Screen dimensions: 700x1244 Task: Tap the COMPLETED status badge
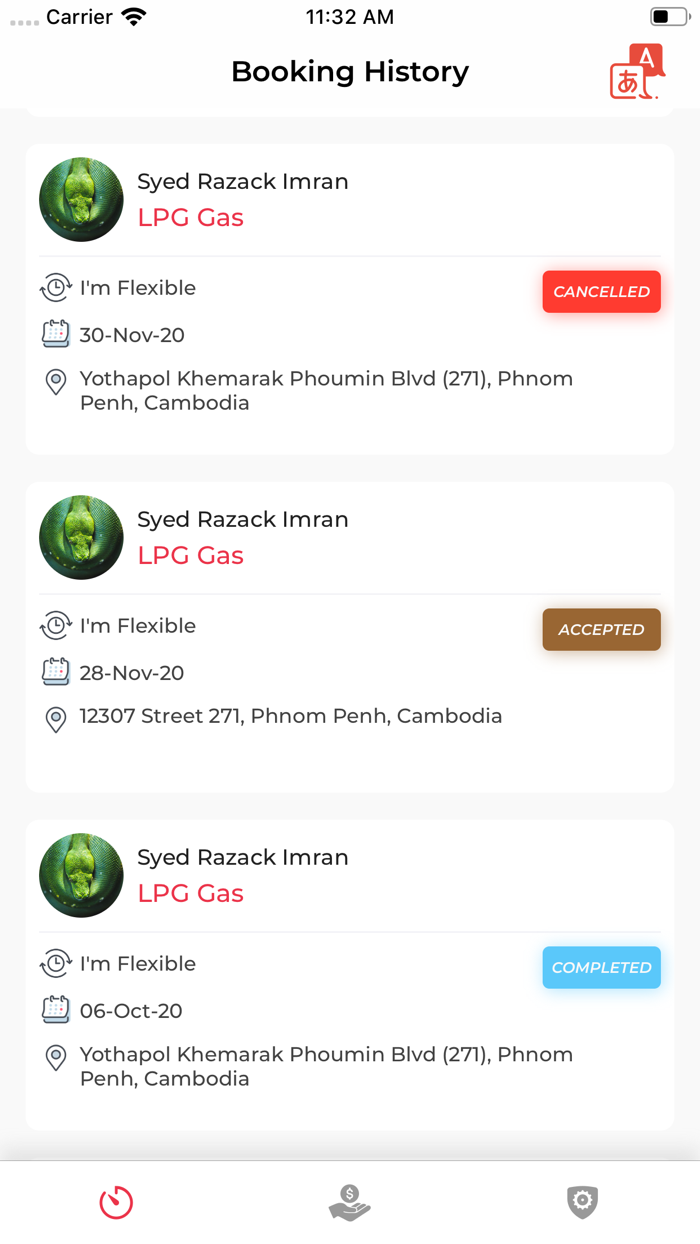click(x=601, y=967)
